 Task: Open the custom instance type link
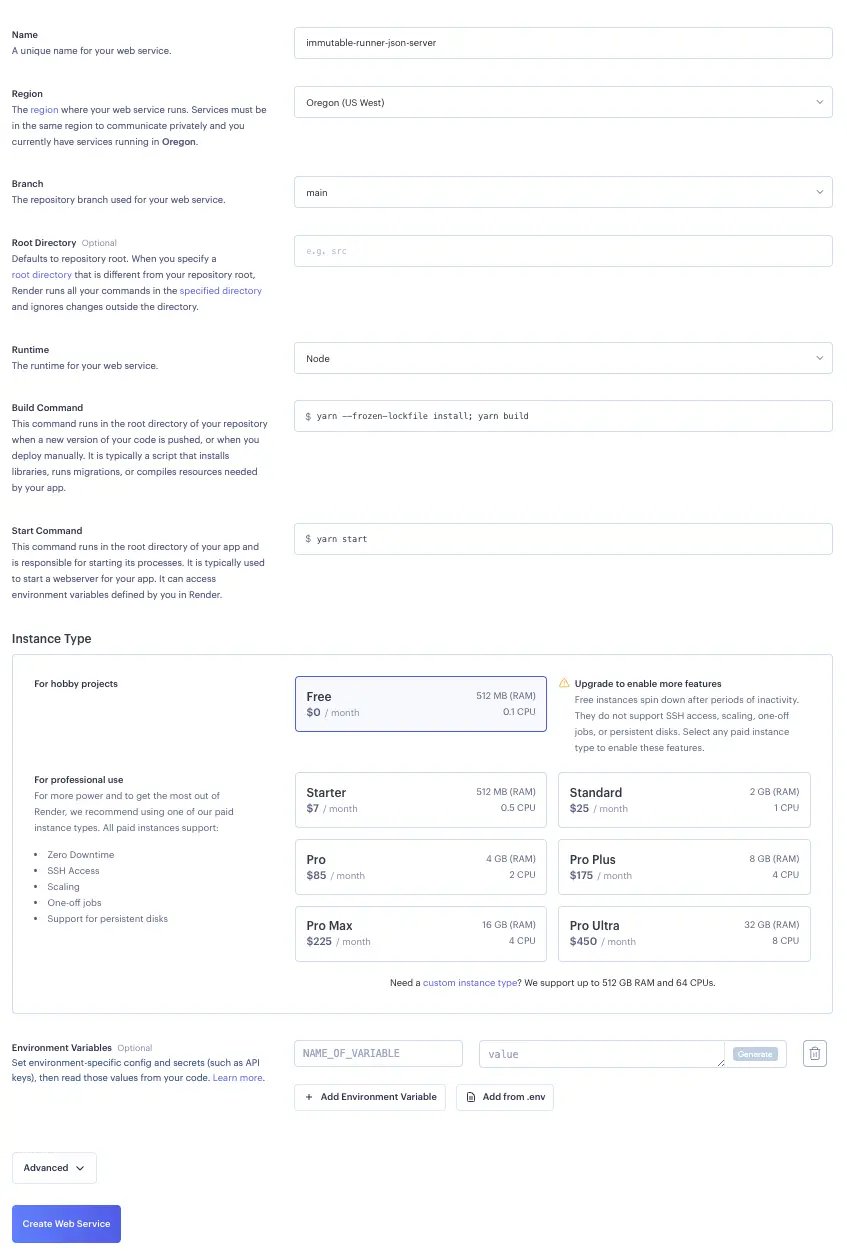(470, 983)
